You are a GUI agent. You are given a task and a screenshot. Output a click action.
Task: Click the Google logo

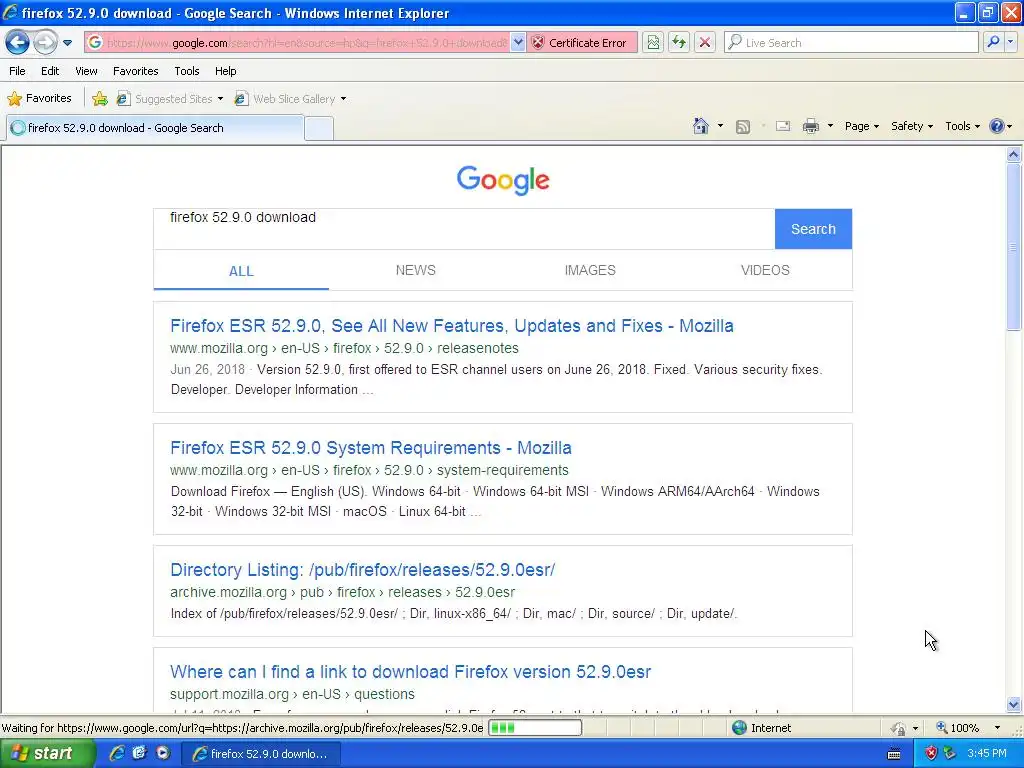[503, 180]
